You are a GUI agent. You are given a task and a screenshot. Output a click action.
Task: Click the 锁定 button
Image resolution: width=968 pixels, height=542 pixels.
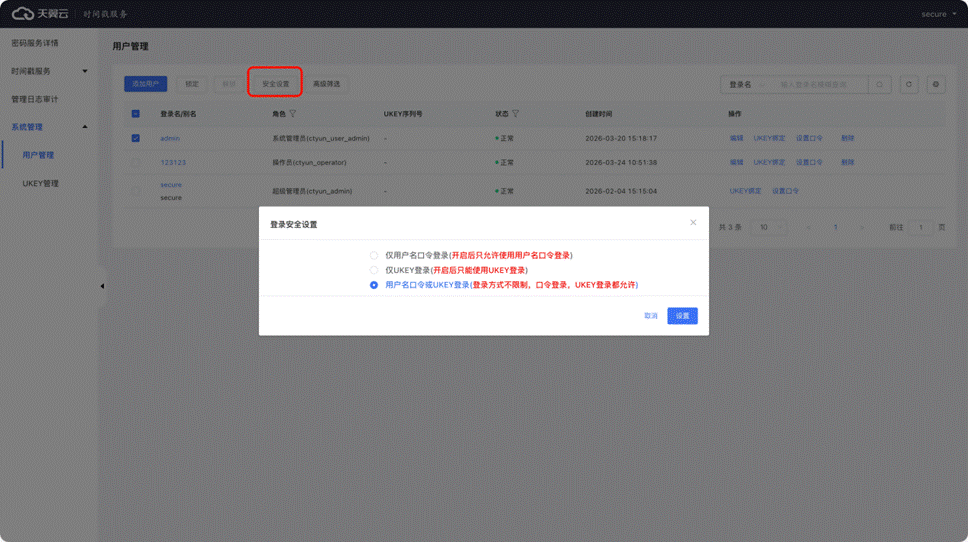(192, 84)
